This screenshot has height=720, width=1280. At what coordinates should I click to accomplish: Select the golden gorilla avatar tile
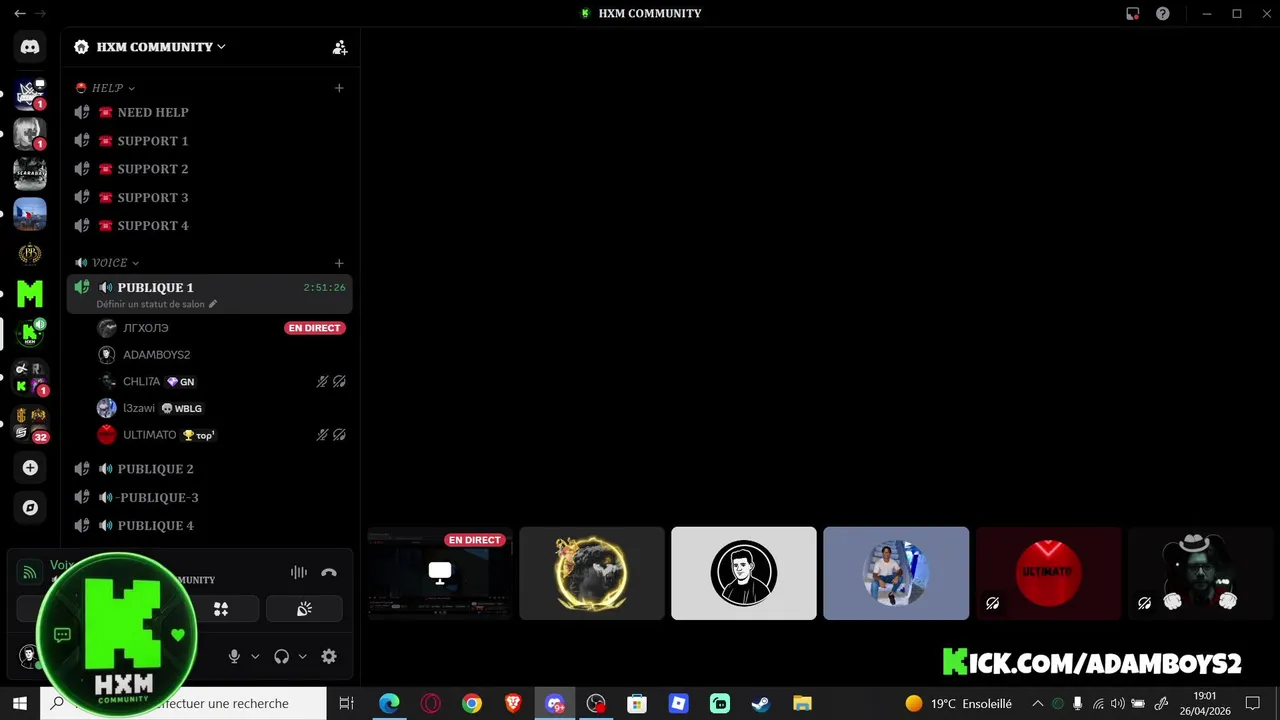(x=592, y=573)
